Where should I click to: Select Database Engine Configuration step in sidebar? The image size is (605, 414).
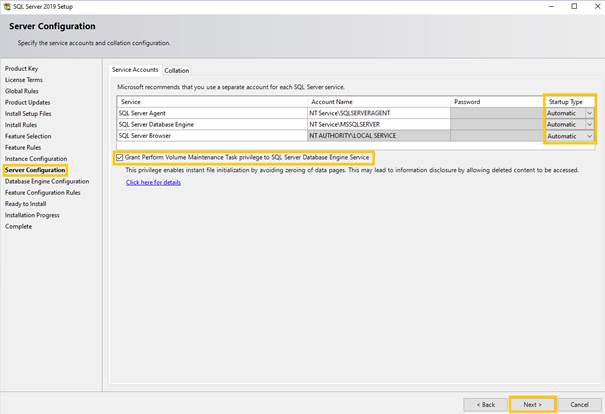47,181
